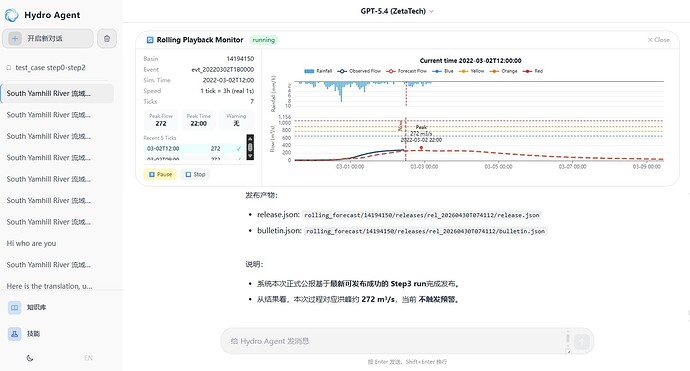Click the Rolling Playback Monitor panel icon

click(x=150, y=40)
